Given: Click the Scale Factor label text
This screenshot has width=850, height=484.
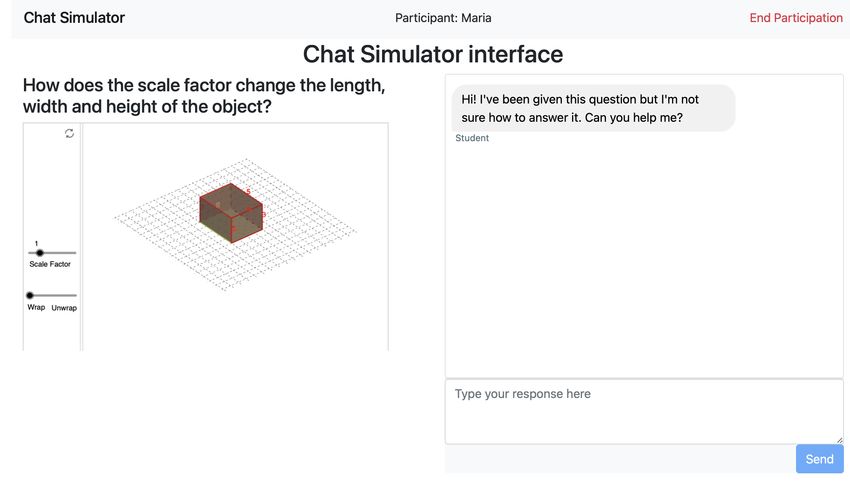Looking at the screenshot, I should click(50, 264).
